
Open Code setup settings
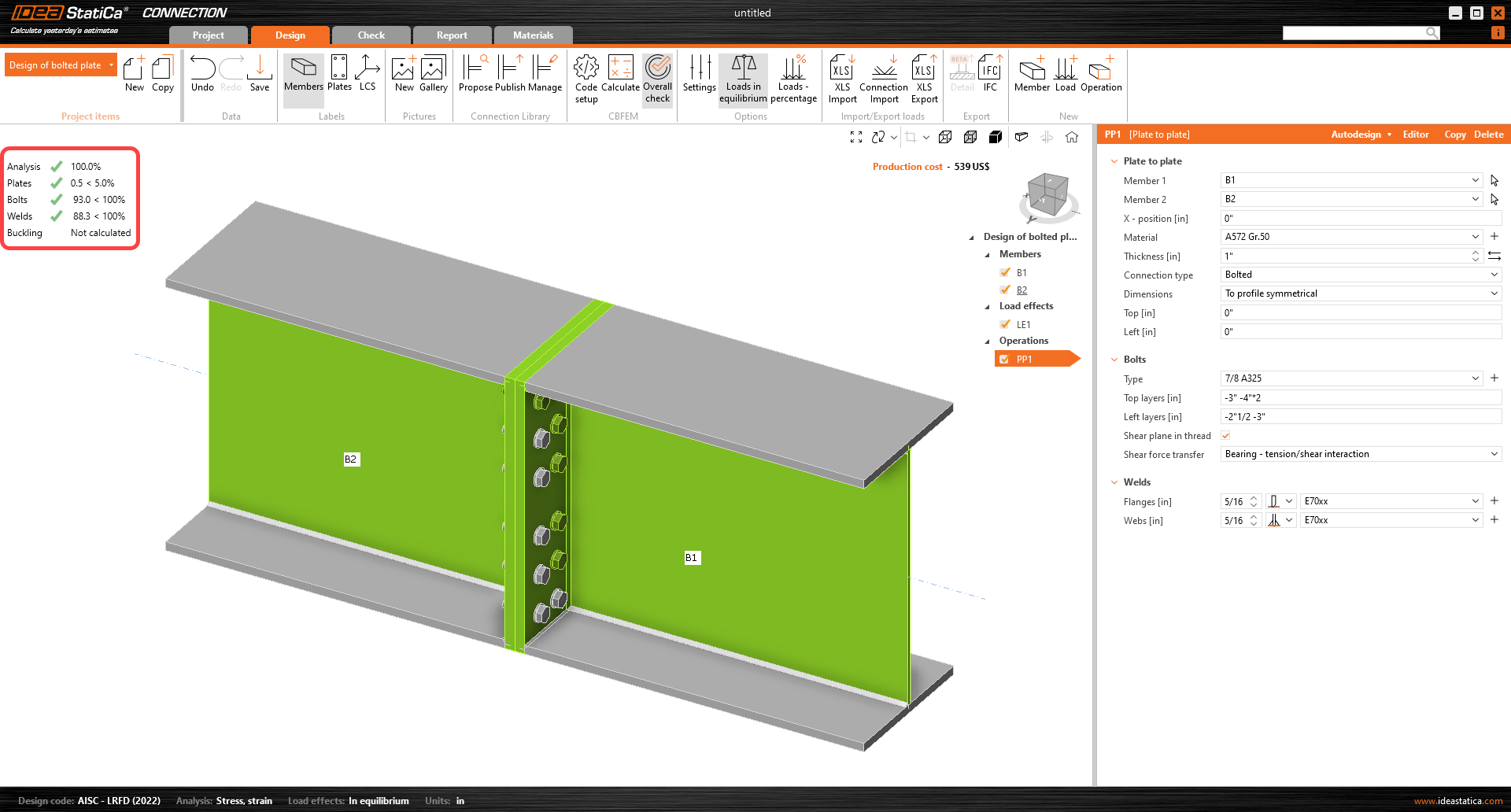point(586,79)
